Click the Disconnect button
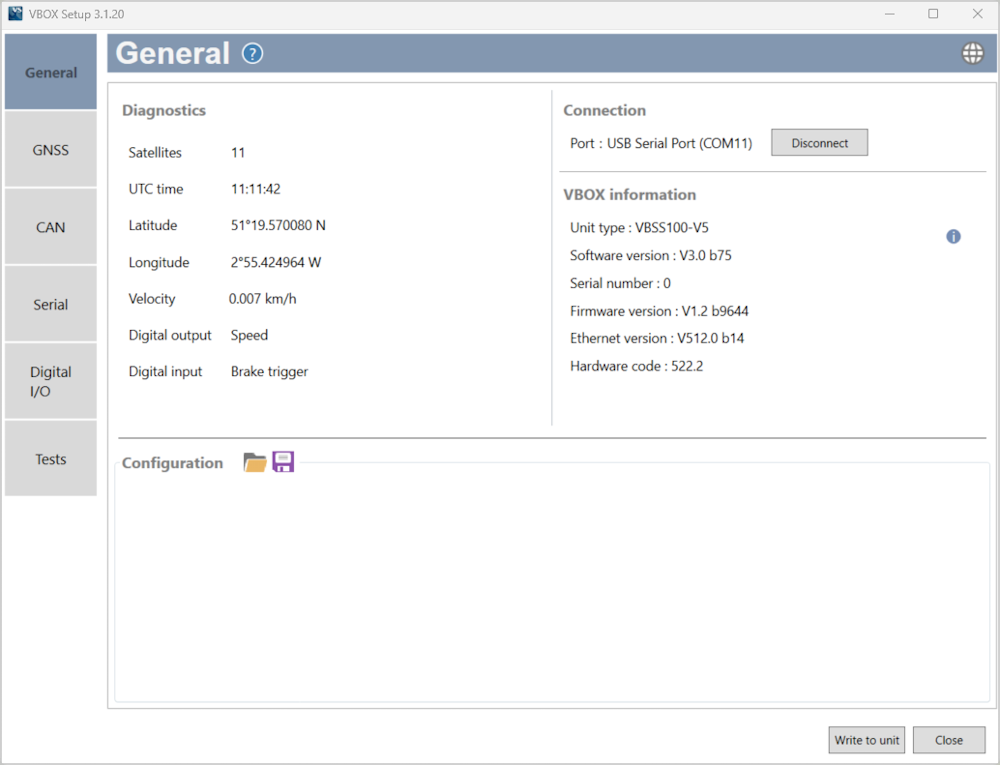Screen dimensions: 1000x765 pos(820,143)
